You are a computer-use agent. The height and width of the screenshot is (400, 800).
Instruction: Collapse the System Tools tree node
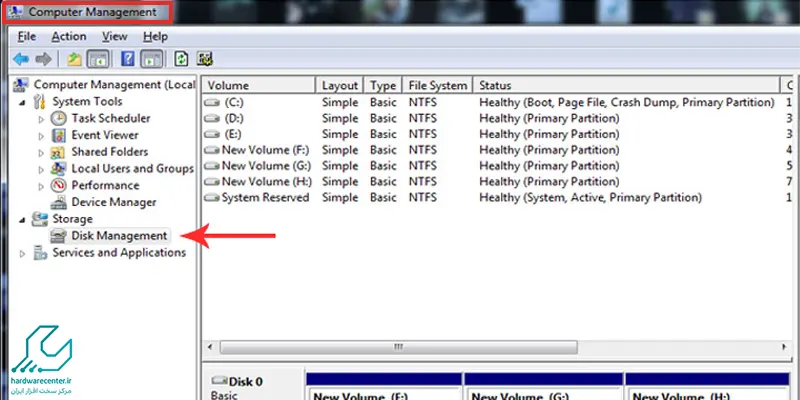[22, 102]
